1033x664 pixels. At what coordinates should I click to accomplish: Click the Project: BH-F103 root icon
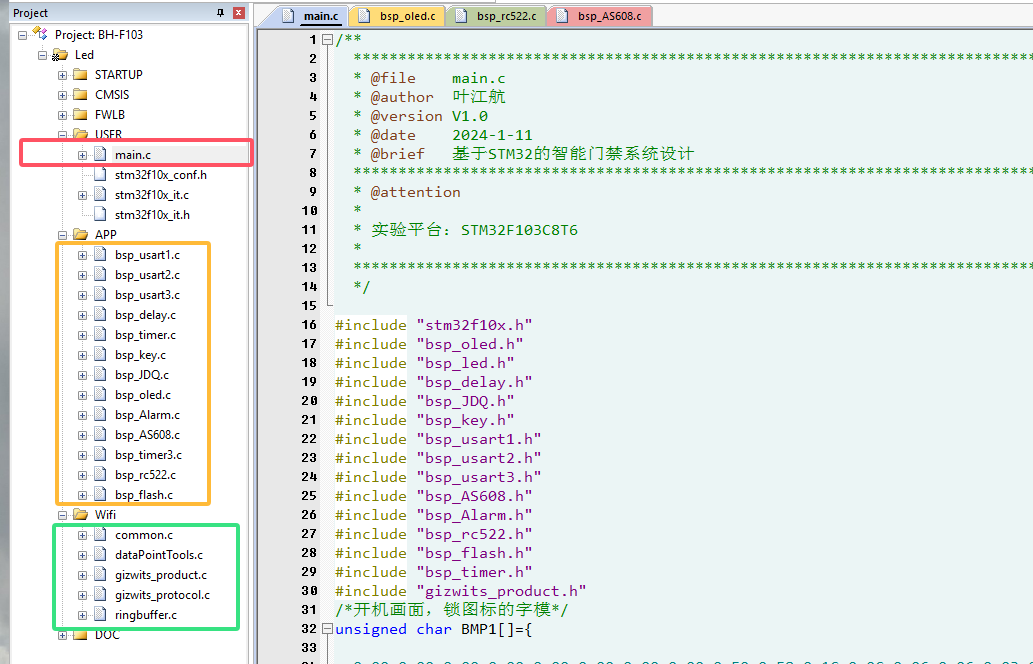click(x=40, y=34)
